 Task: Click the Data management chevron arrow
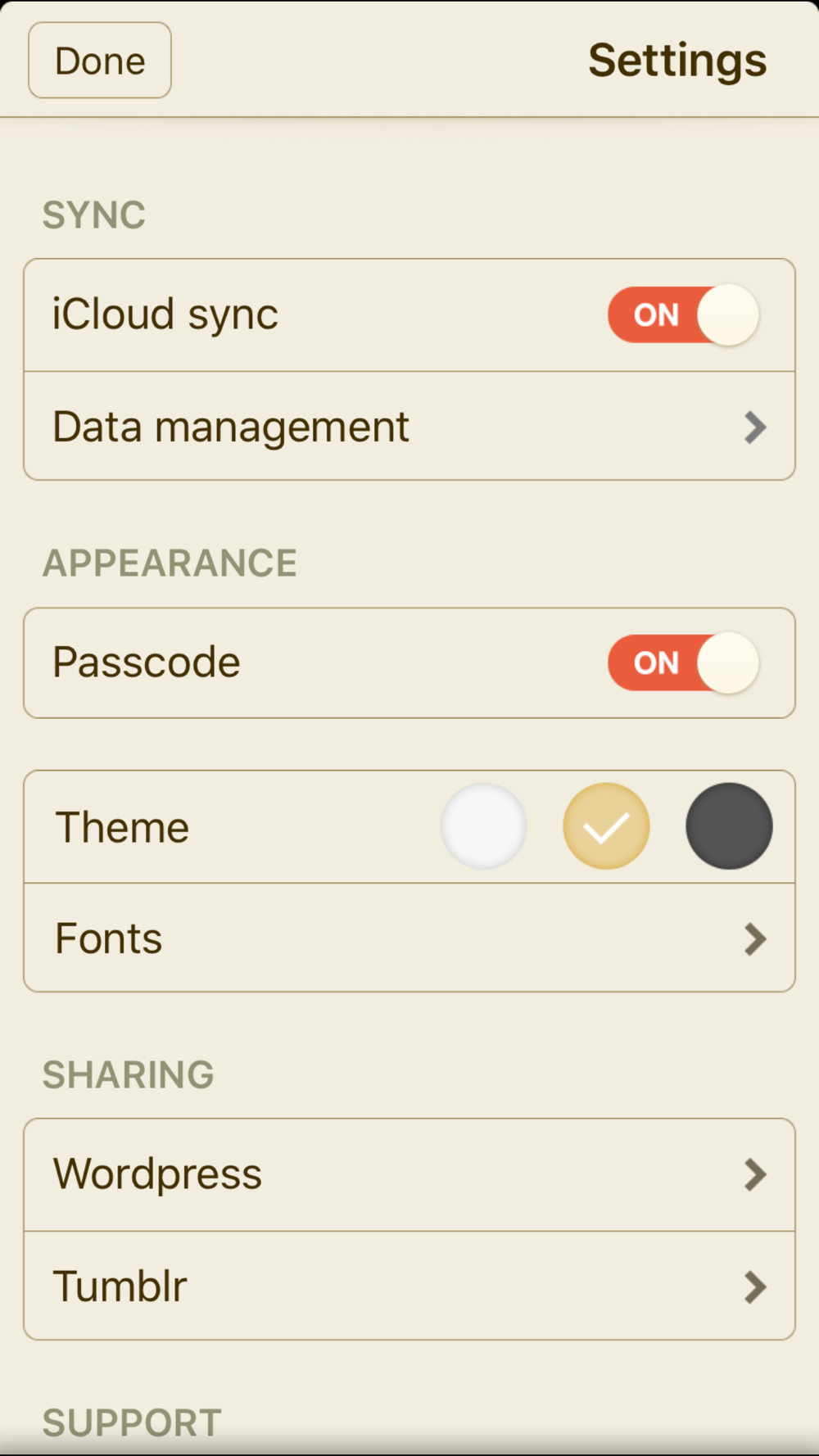755,427
